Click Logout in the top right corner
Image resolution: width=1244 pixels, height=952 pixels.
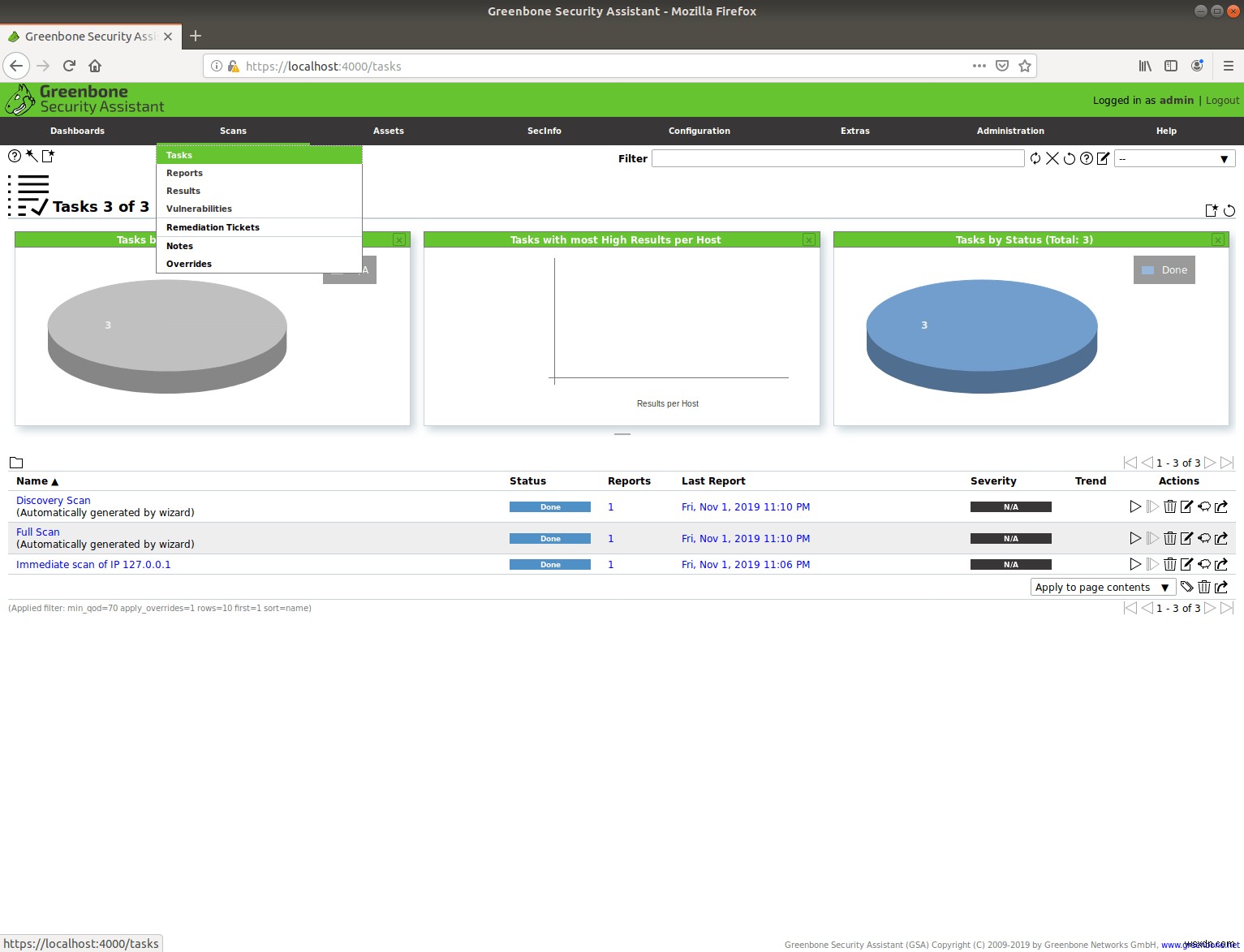click(x=1221, y=100)
